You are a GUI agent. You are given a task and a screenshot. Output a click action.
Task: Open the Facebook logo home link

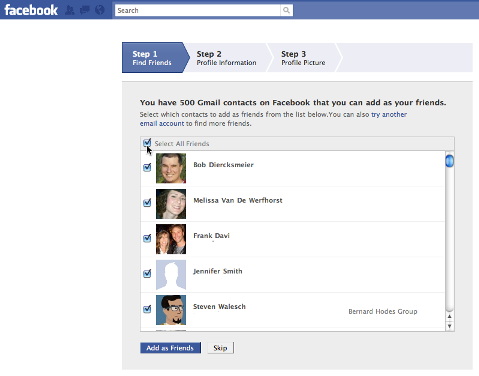click(31, 10)
